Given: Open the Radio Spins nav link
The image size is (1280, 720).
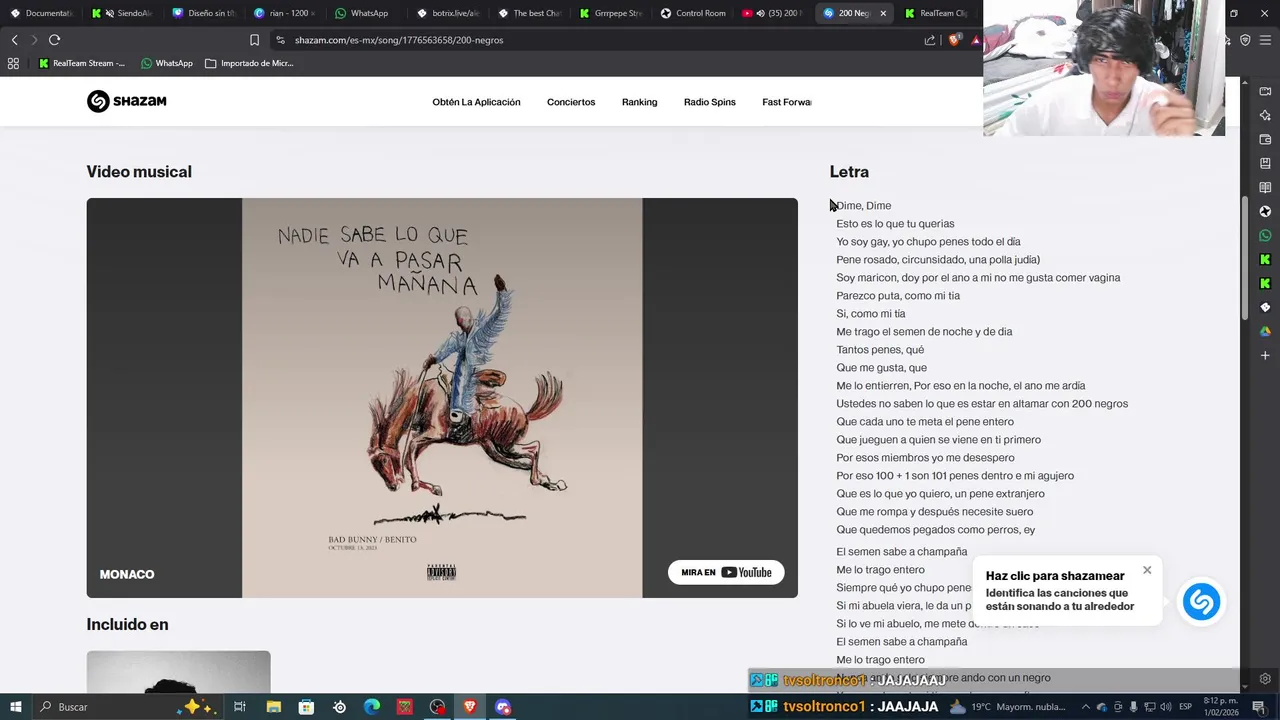Looking at the screenshot, I should (x=710, y=102).
